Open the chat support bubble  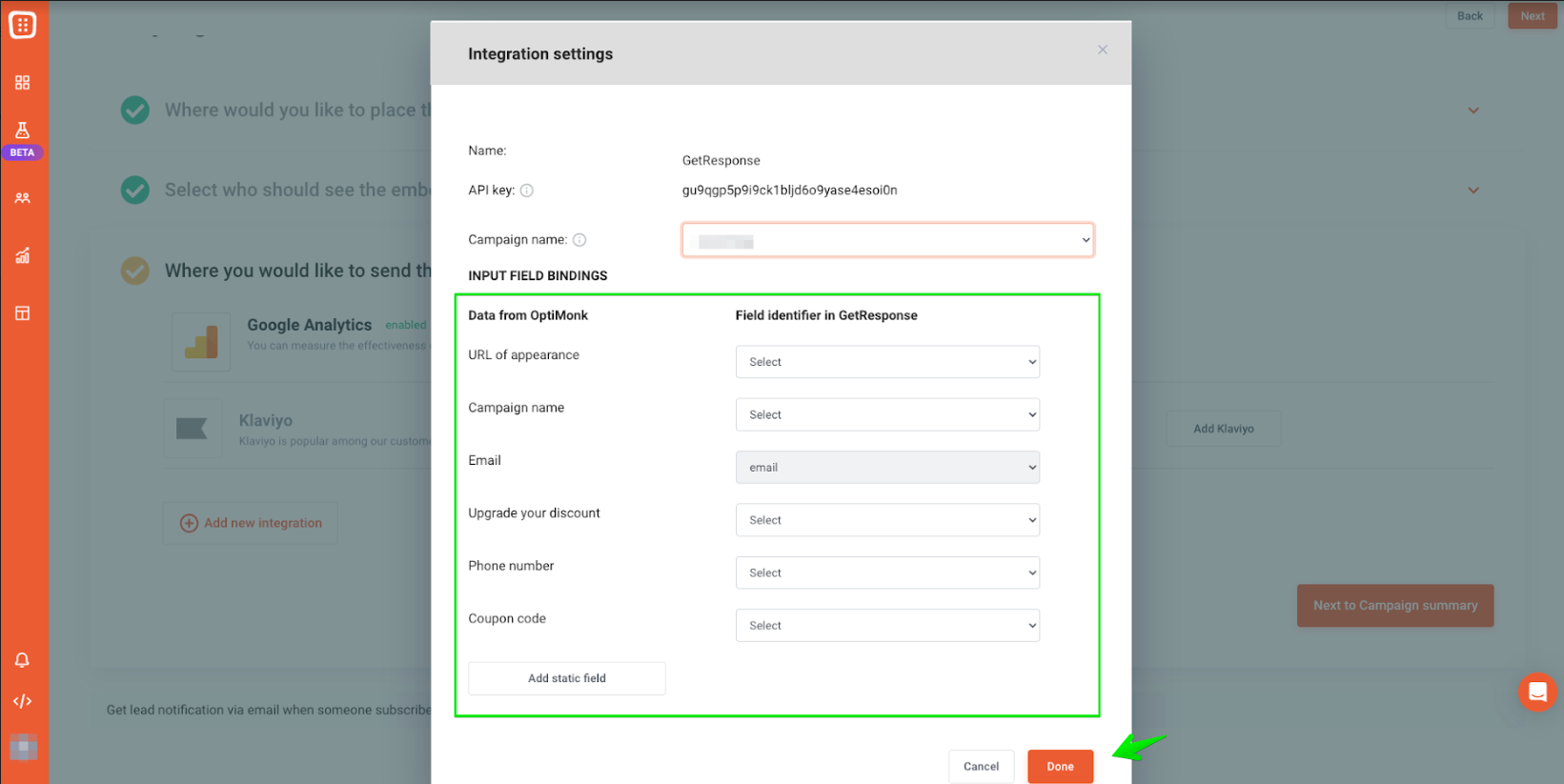[1536, 693]
